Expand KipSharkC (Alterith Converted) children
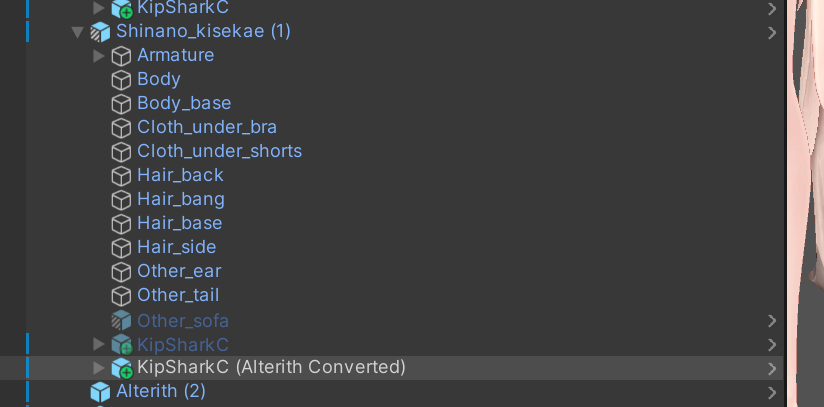 (99, 368)
